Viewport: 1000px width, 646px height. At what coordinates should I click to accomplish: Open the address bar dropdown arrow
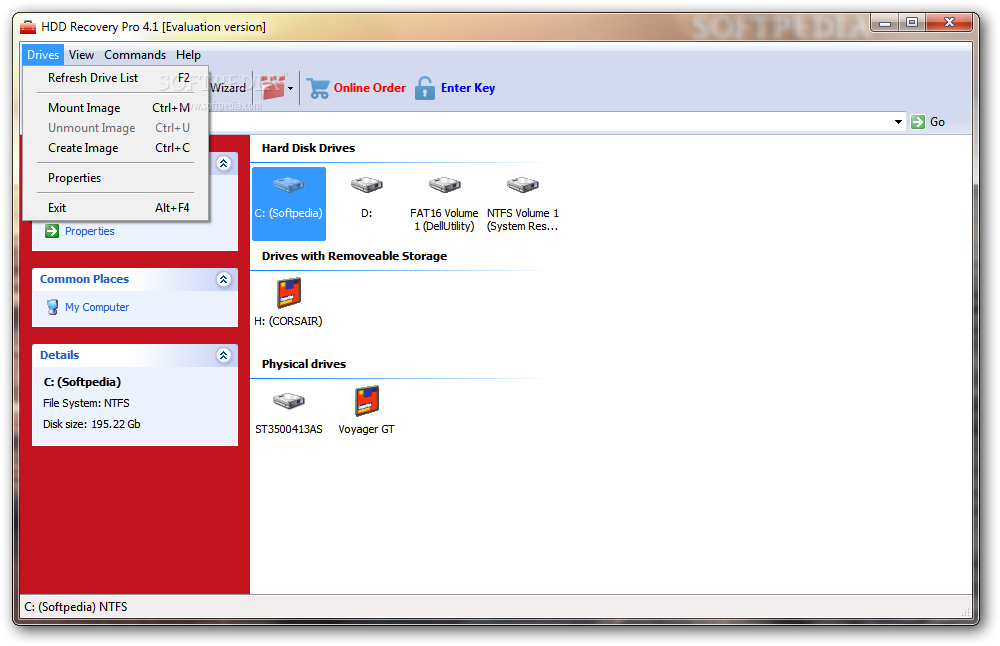tap(898, 122)
